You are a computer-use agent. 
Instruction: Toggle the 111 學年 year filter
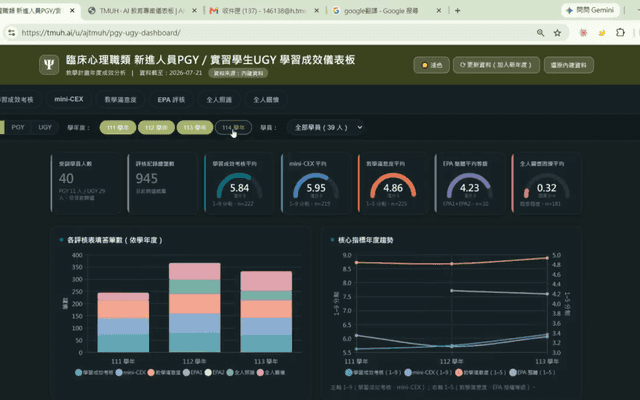pos(118,127)
